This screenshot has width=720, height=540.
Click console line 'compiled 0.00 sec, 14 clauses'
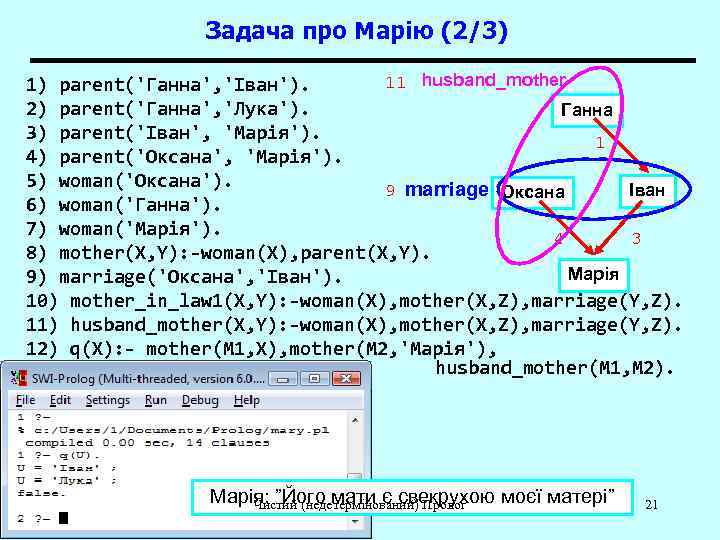[147, 443]
